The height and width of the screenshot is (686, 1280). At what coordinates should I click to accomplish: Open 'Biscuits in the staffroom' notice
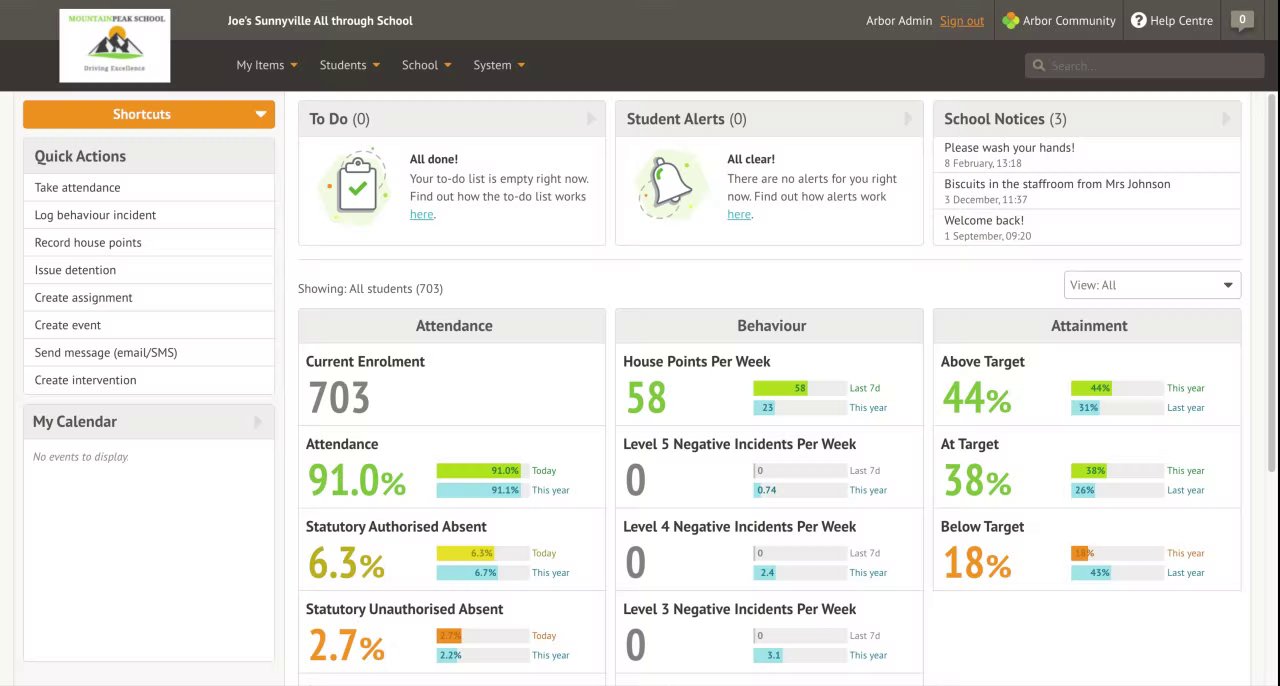coord(1087,191)
